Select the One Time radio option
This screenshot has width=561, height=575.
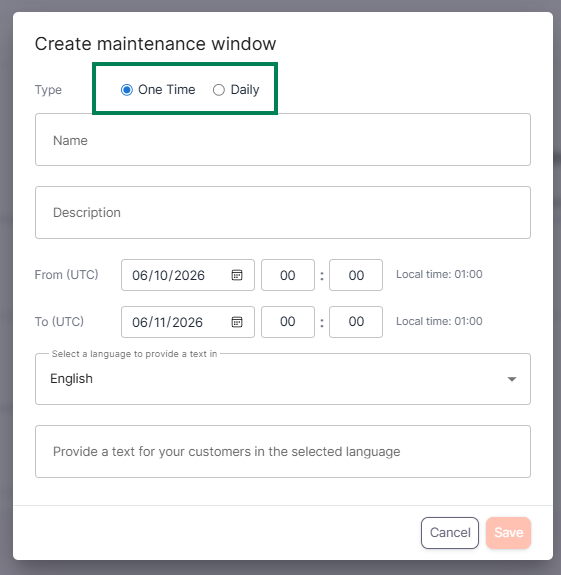pos(127,90)
